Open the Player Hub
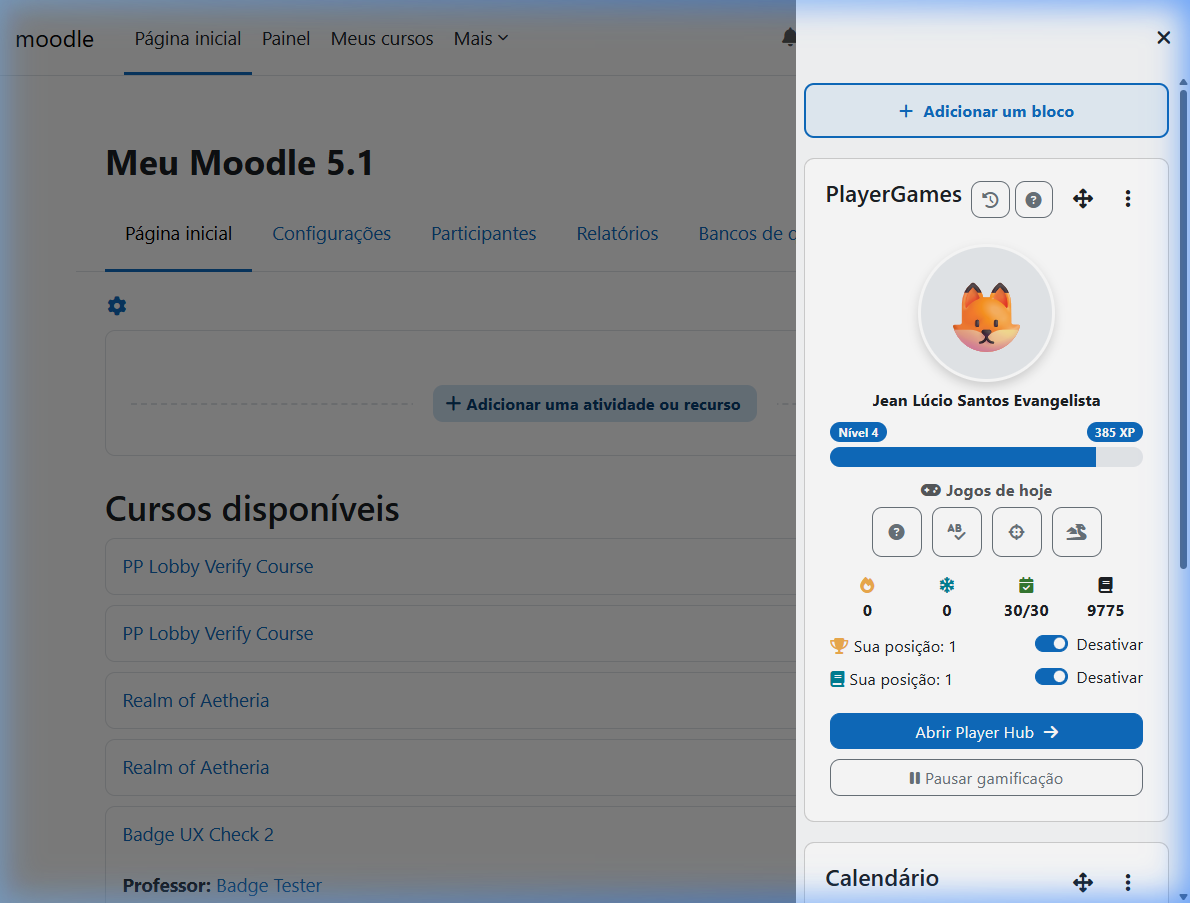 tap(986, 732)
